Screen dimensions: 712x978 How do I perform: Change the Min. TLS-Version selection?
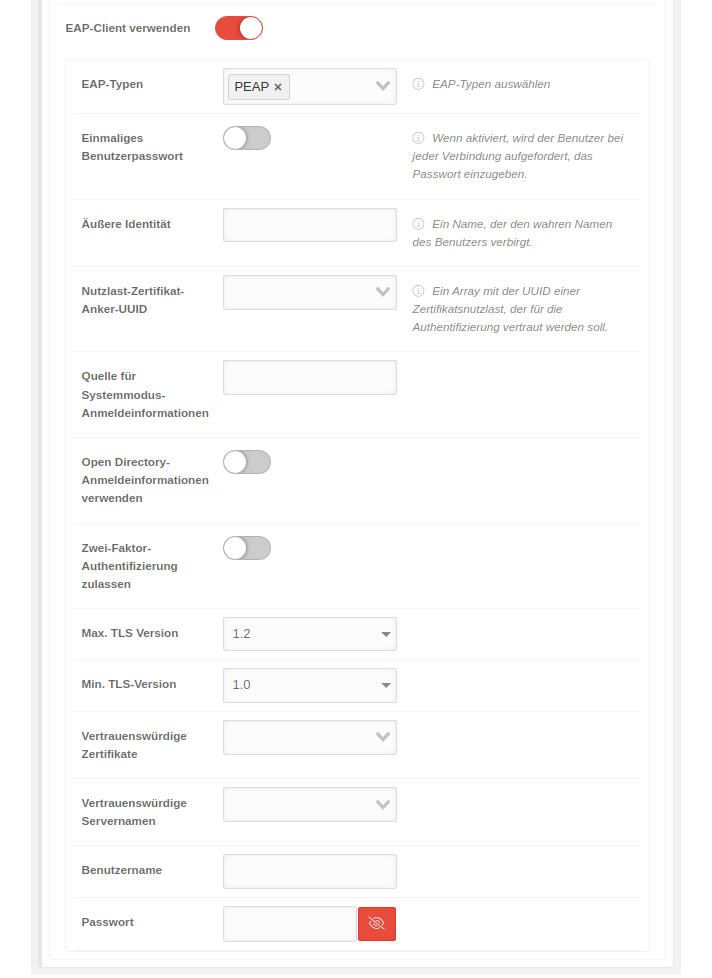(x=310, y=685)
